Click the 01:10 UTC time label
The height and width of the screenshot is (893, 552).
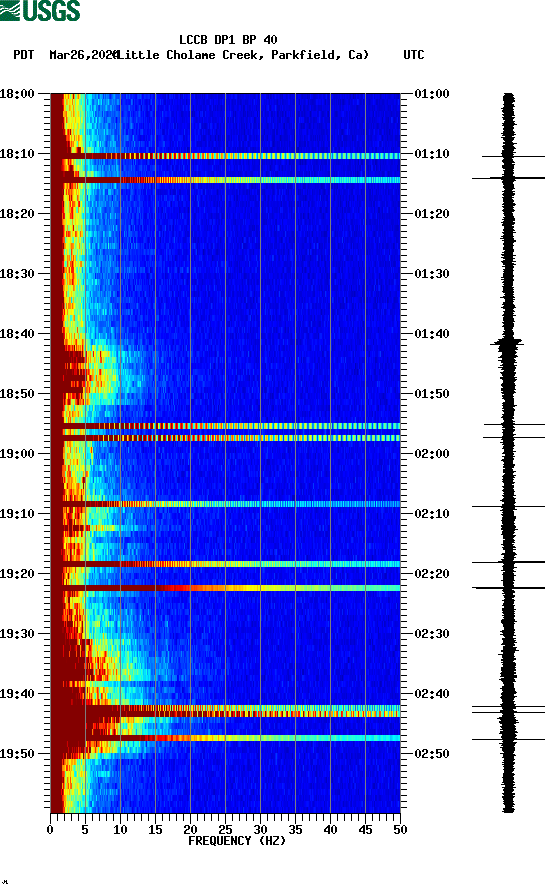coord(432,154)
